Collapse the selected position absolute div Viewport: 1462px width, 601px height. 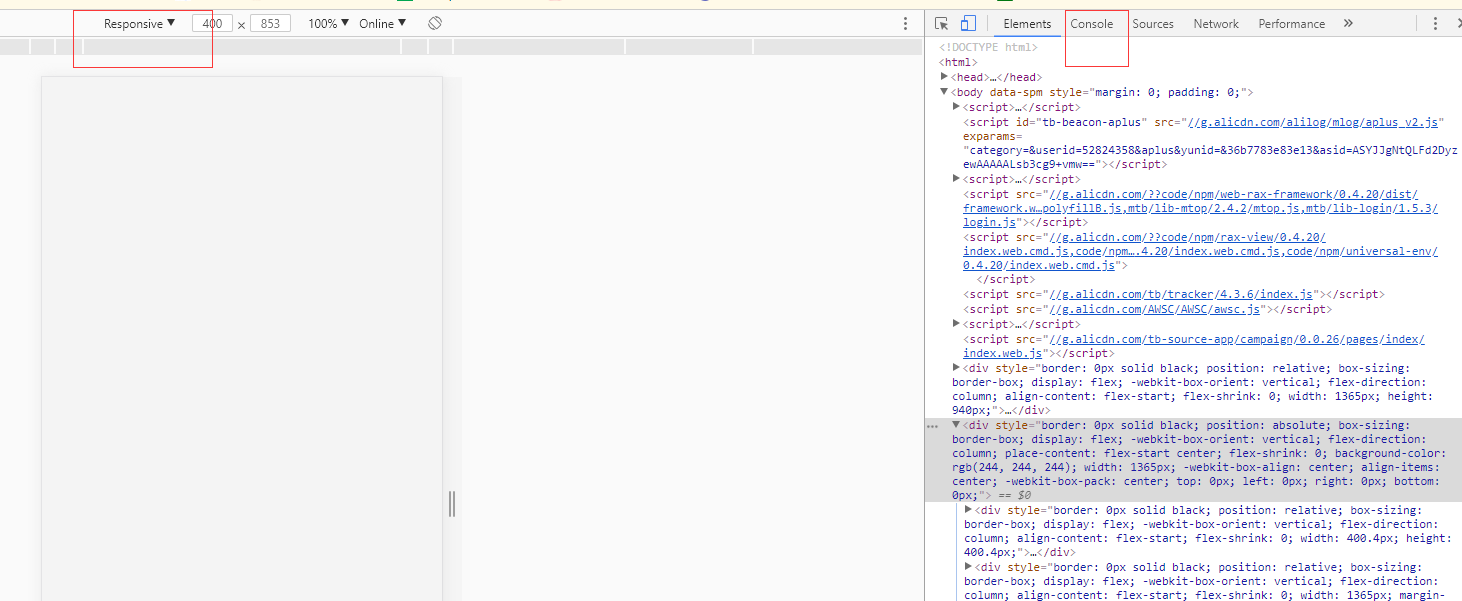(956, 425)
